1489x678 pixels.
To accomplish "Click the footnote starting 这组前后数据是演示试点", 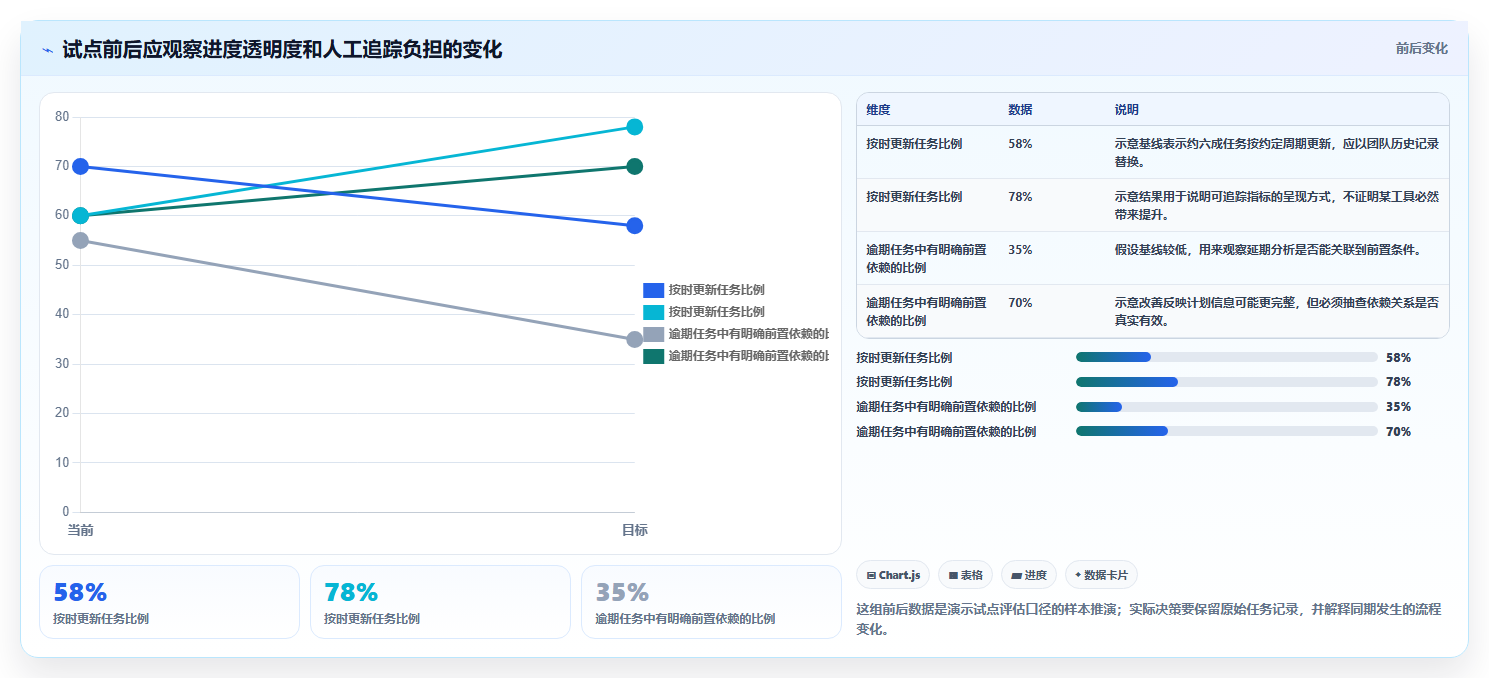I will [1149, 620].
